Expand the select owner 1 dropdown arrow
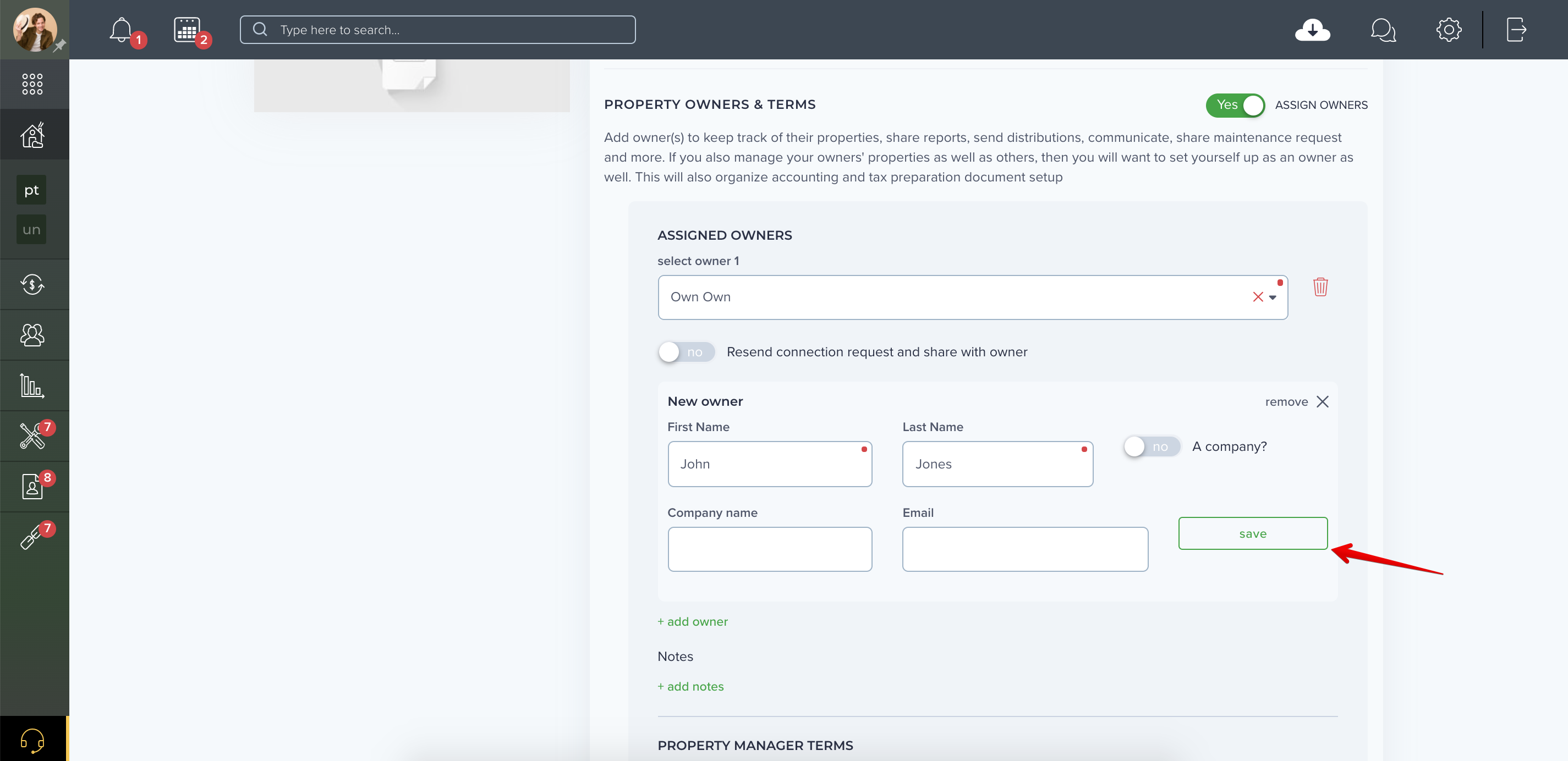1568x761 pixels. point(1273,297)
